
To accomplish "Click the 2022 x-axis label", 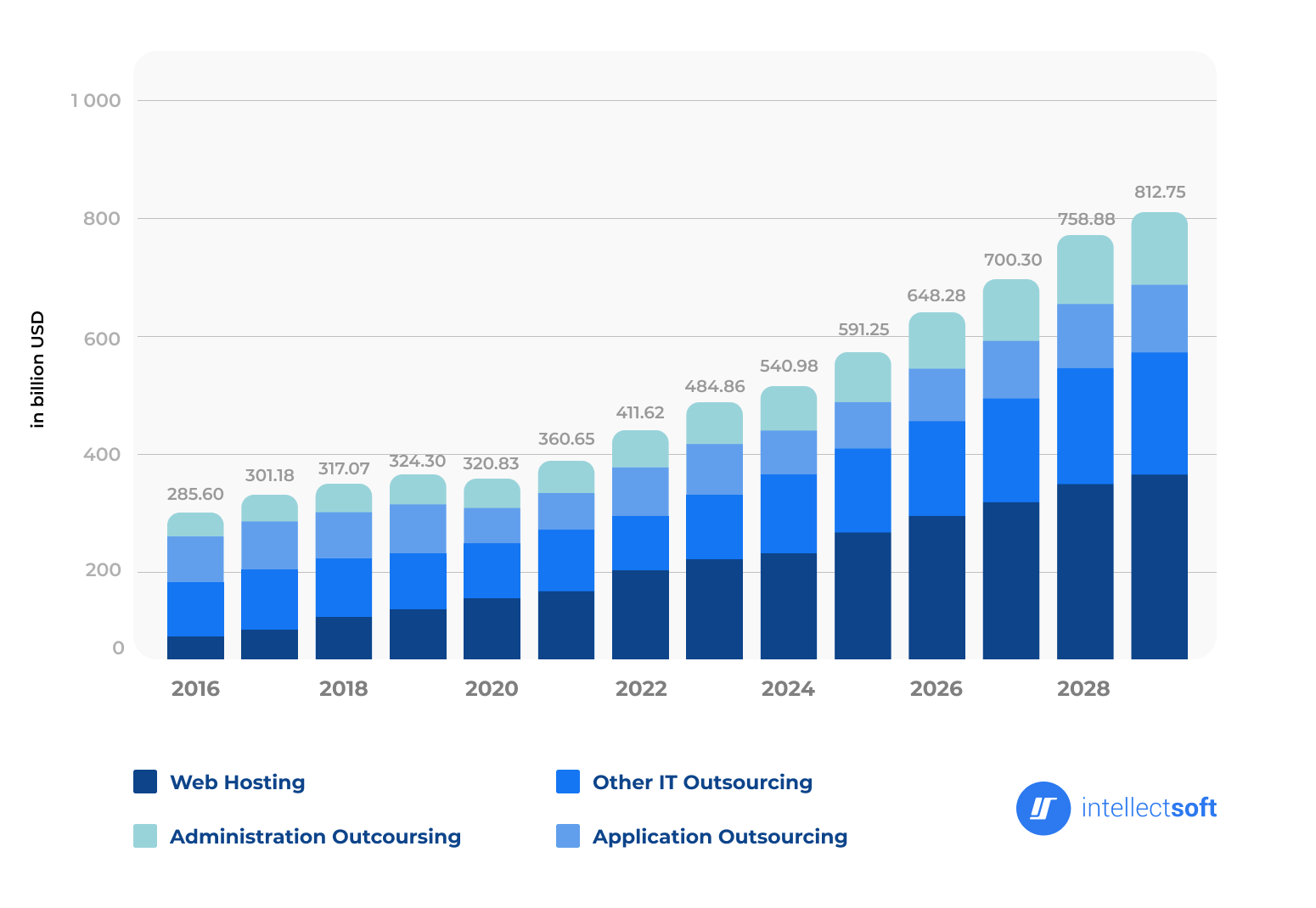I will [x=641, y=688].
